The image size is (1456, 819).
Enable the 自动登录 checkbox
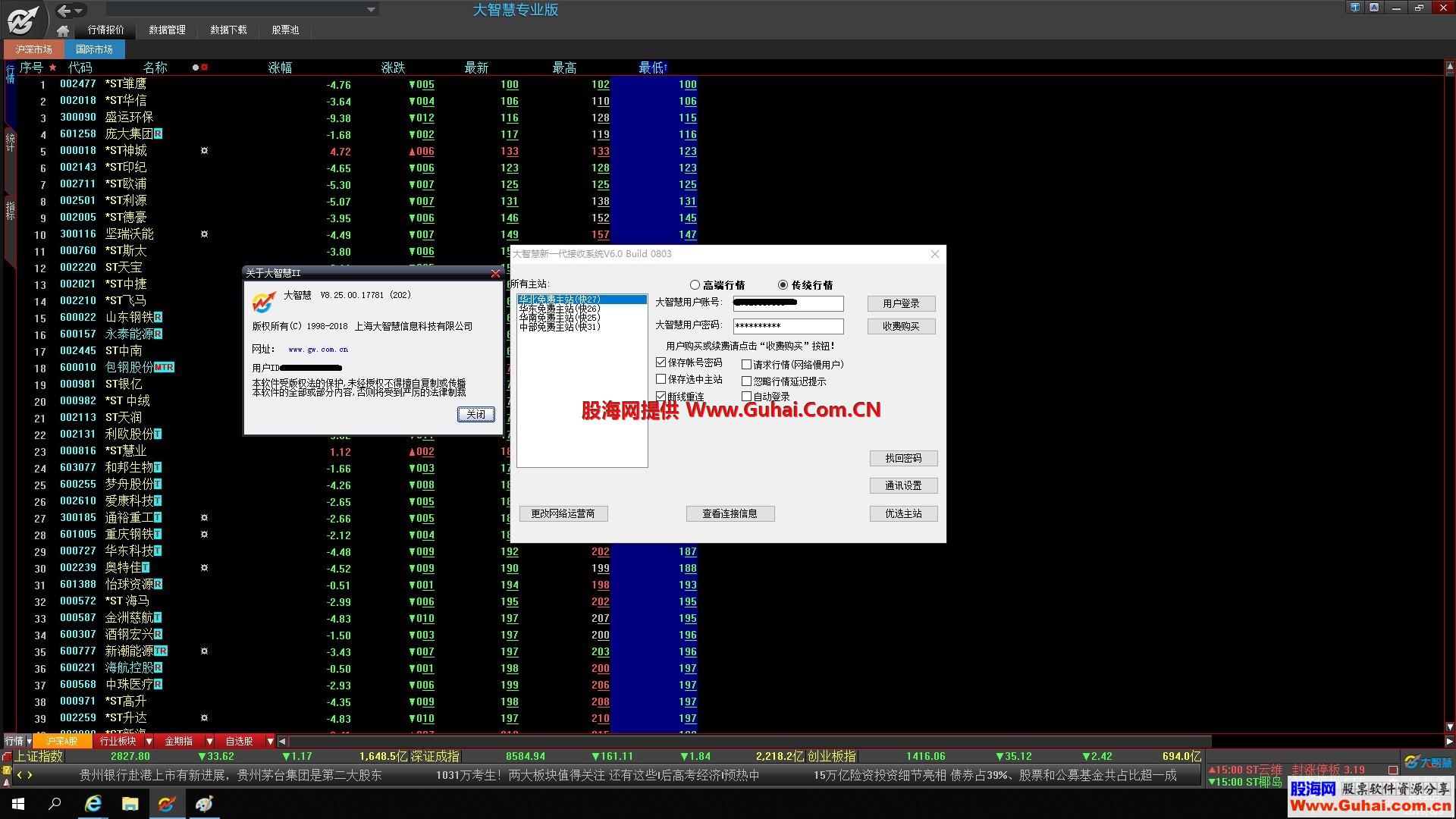click(746, 396)
